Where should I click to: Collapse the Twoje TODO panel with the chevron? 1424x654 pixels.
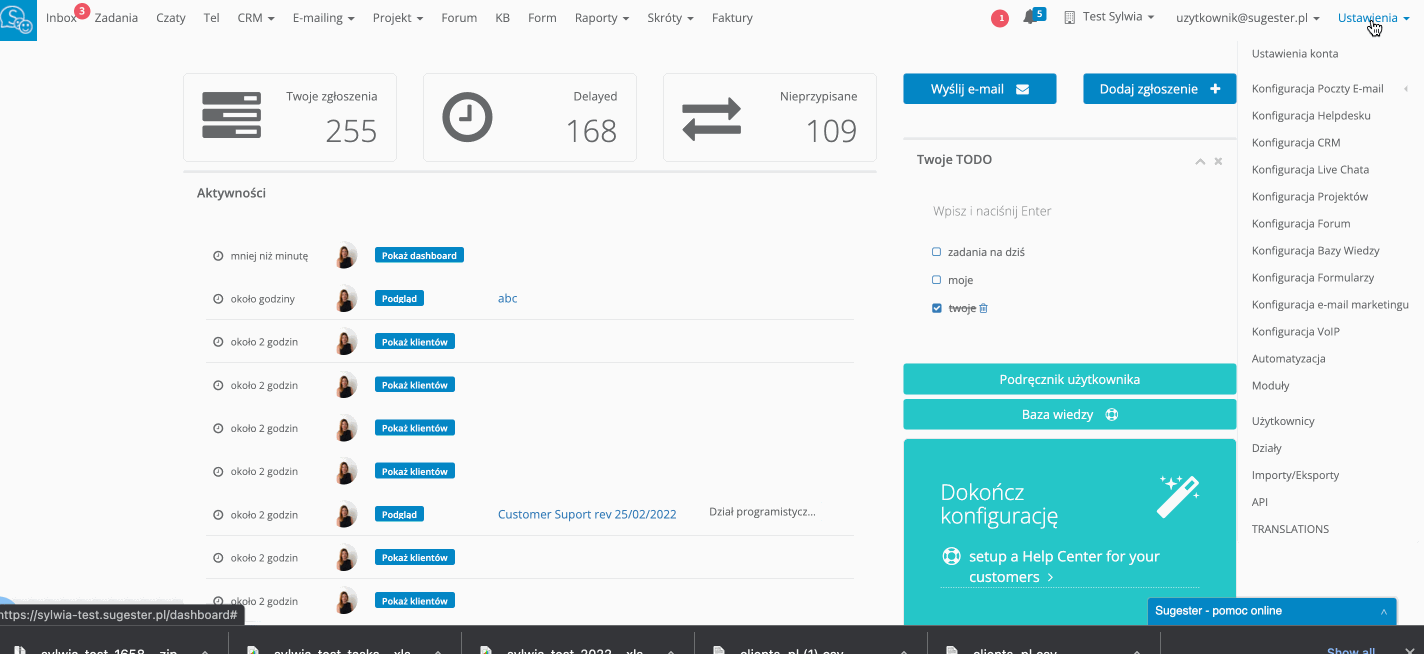pyautogui.click(x=1200, y=161)
